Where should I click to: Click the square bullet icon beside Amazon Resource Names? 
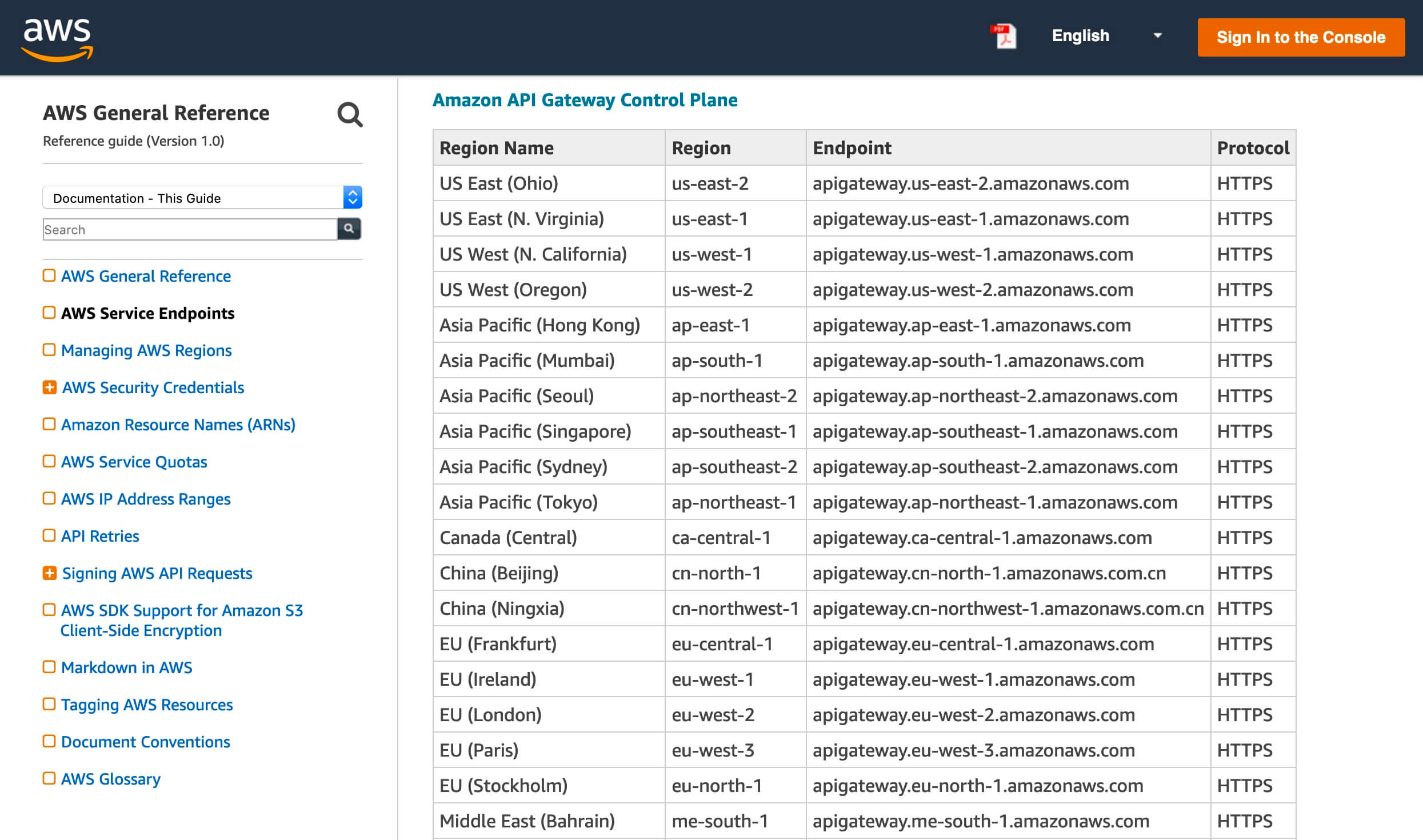tap(49, 424)
